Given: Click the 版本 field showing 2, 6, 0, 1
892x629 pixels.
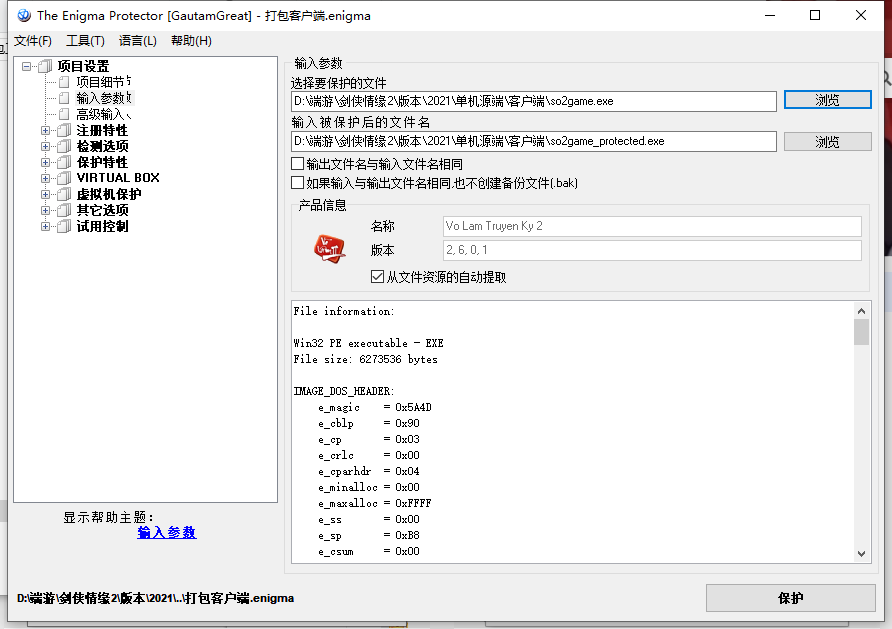Looking at the screenshot, I should tap(652, 250).
